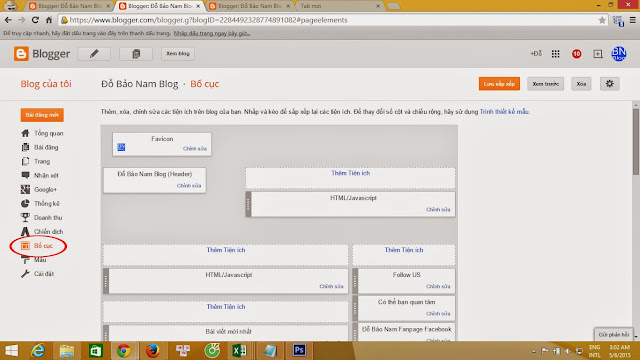Edit the header-area HTML/Javascript widget

point(438,209)
